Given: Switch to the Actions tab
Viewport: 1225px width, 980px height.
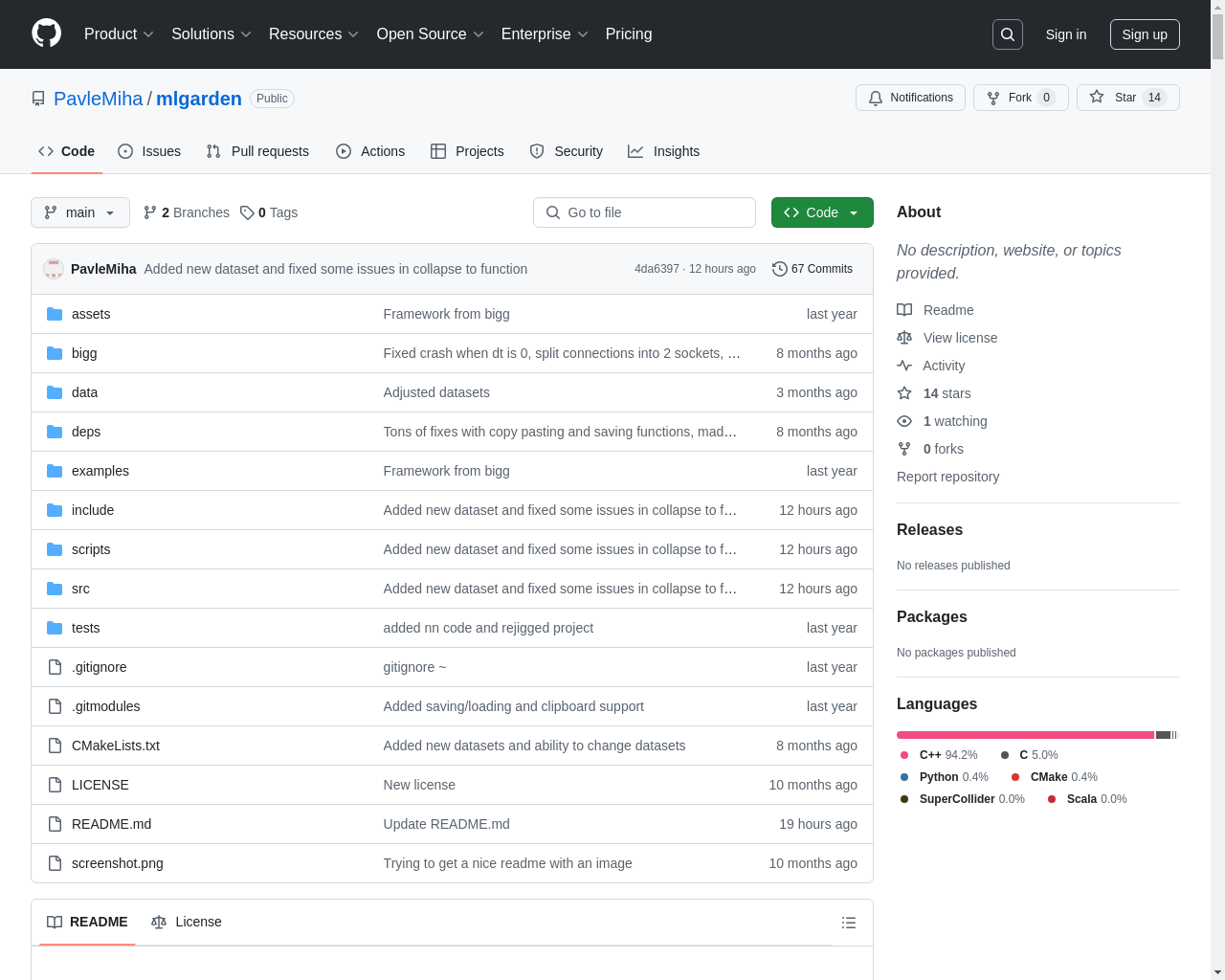Looking at the screenshot, I should pos(370,151).
